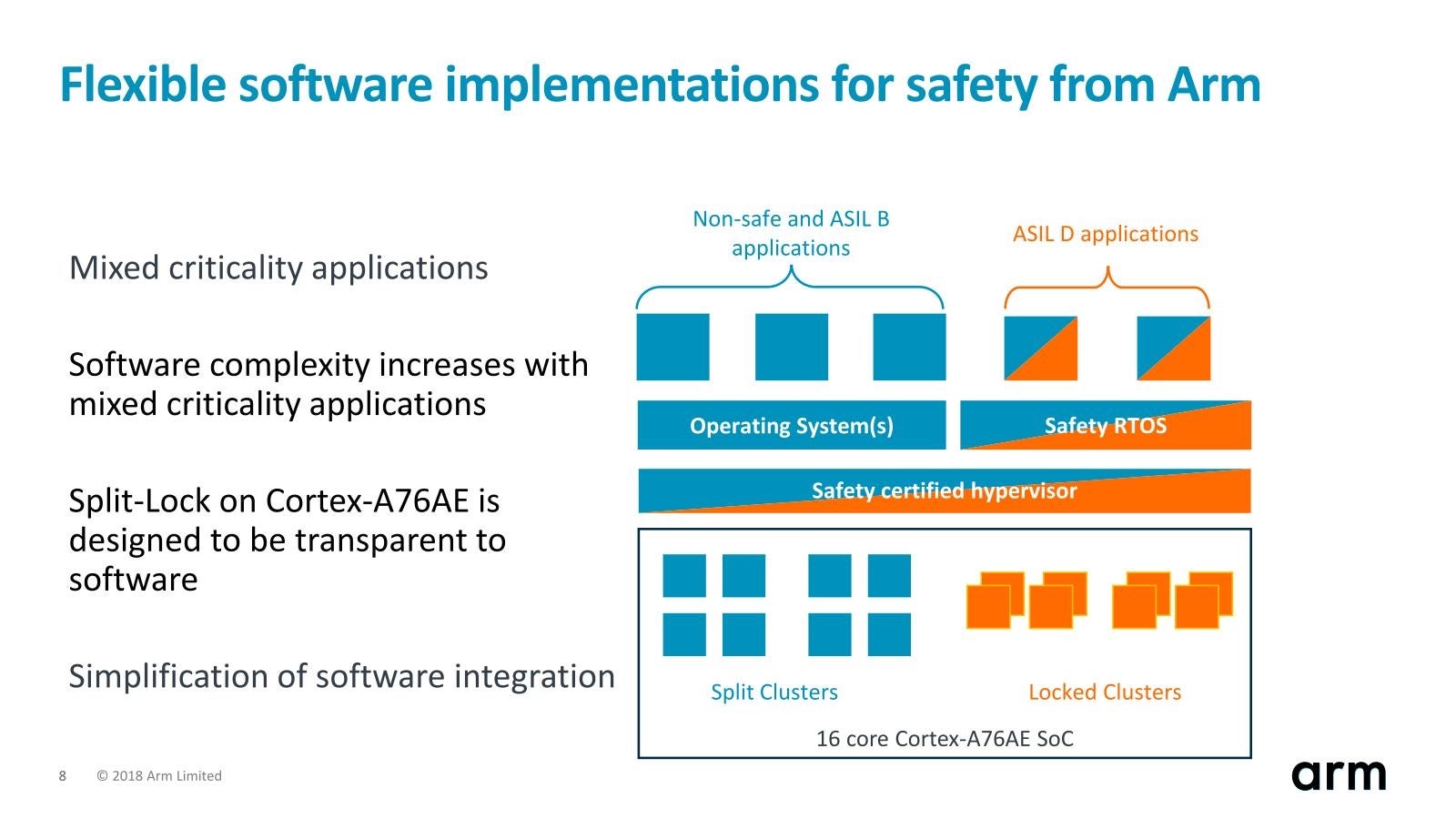Click the arm logo
Image resolution: width=1456 pixels, height=819 pixels.
coord(1339,774)
